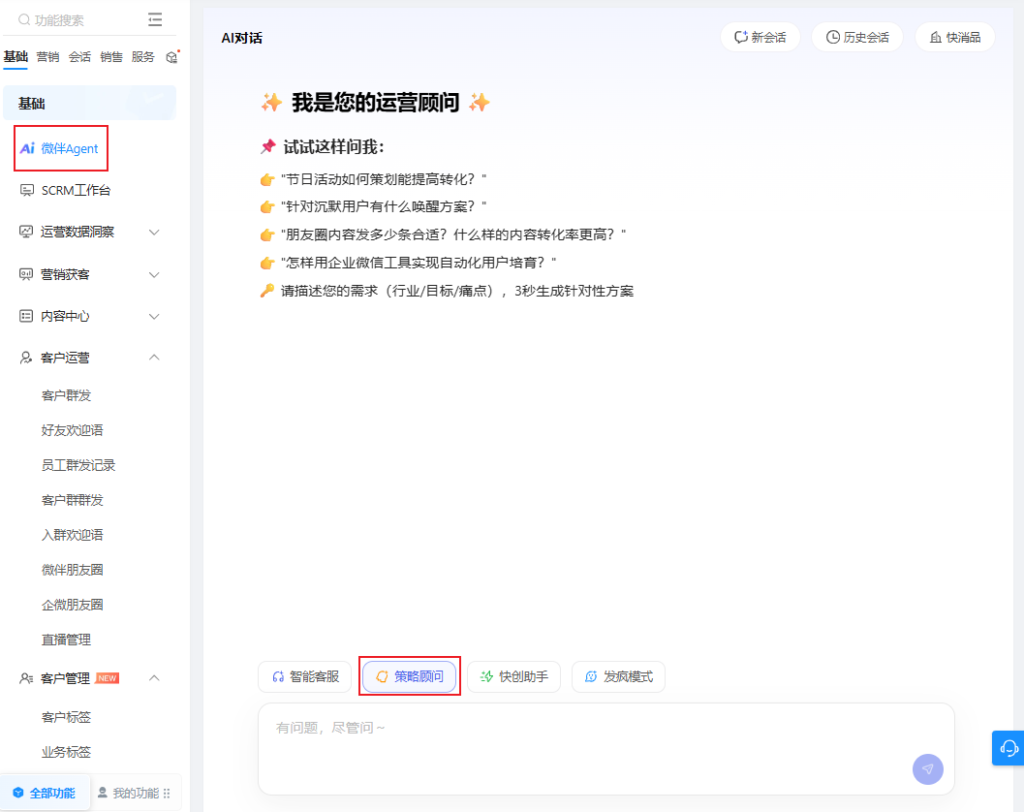The image size is (1024, 812).
Task: Click the headset icon in 智能客服
Action: pyautogui.click(x=278, y=677)
